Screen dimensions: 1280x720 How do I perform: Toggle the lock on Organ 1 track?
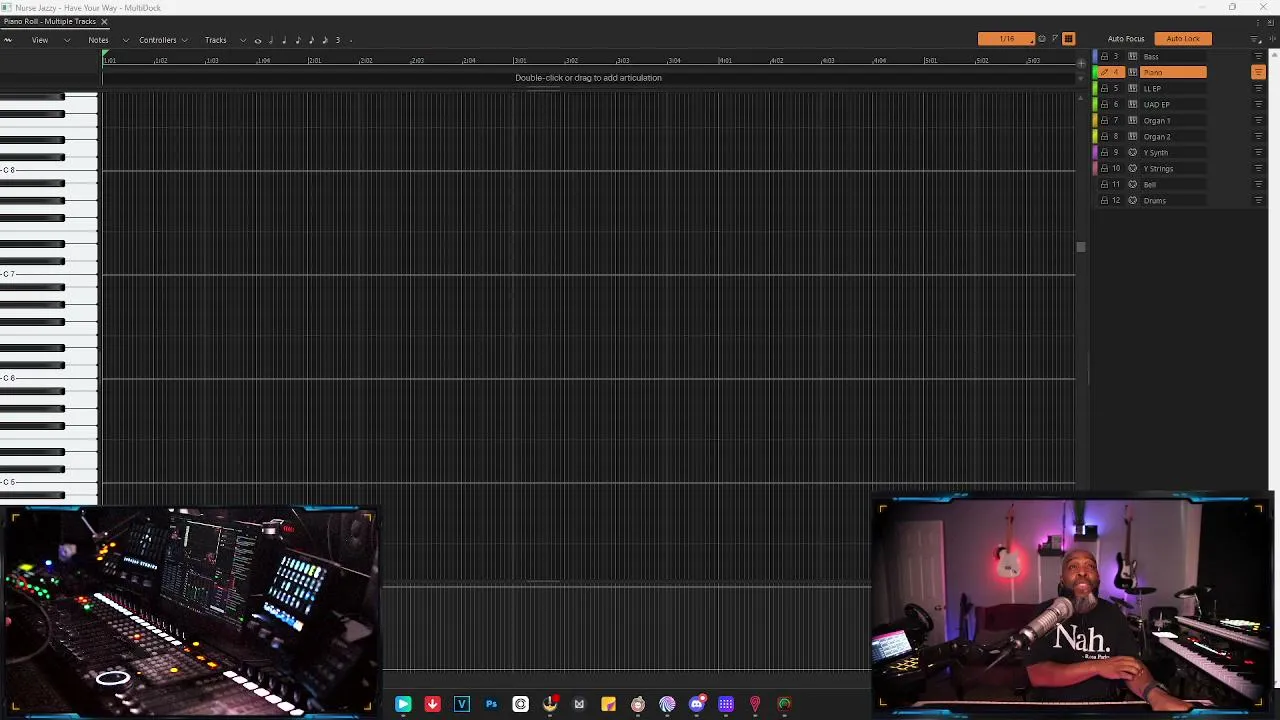tap(1104, 120)
